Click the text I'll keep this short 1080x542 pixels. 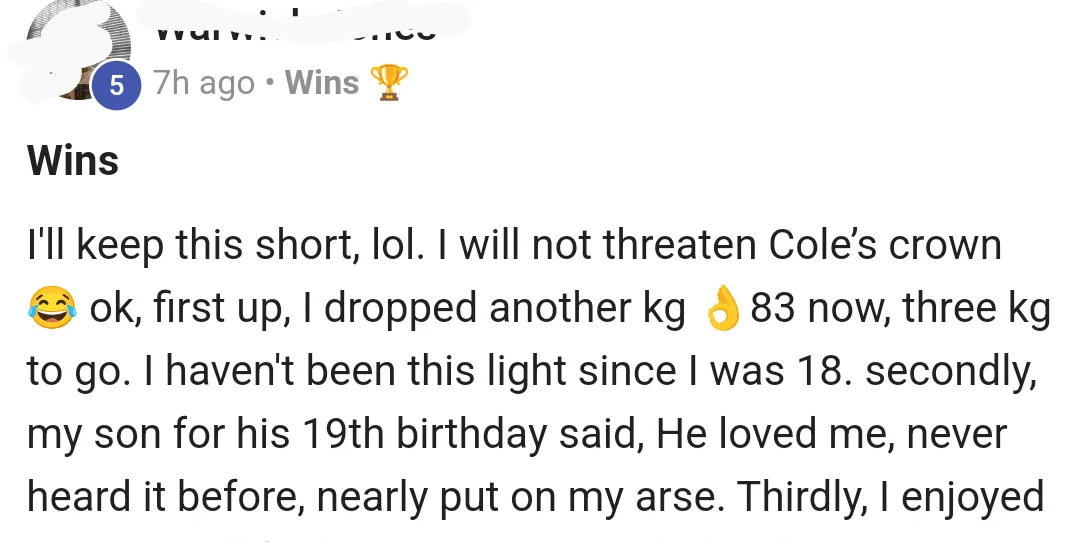pyautogui.click(x=191, y=246)
